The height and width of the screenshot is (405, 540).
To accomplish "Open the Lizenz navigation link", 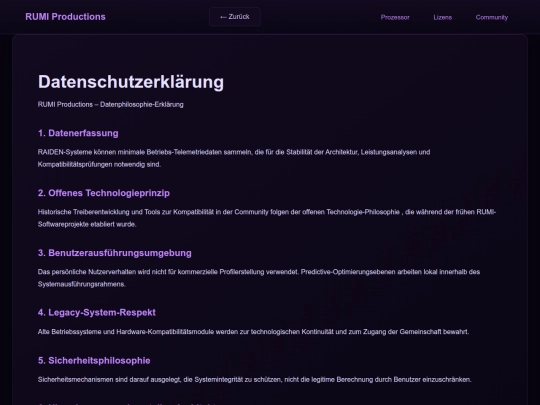I will click(x=443, y=17).
